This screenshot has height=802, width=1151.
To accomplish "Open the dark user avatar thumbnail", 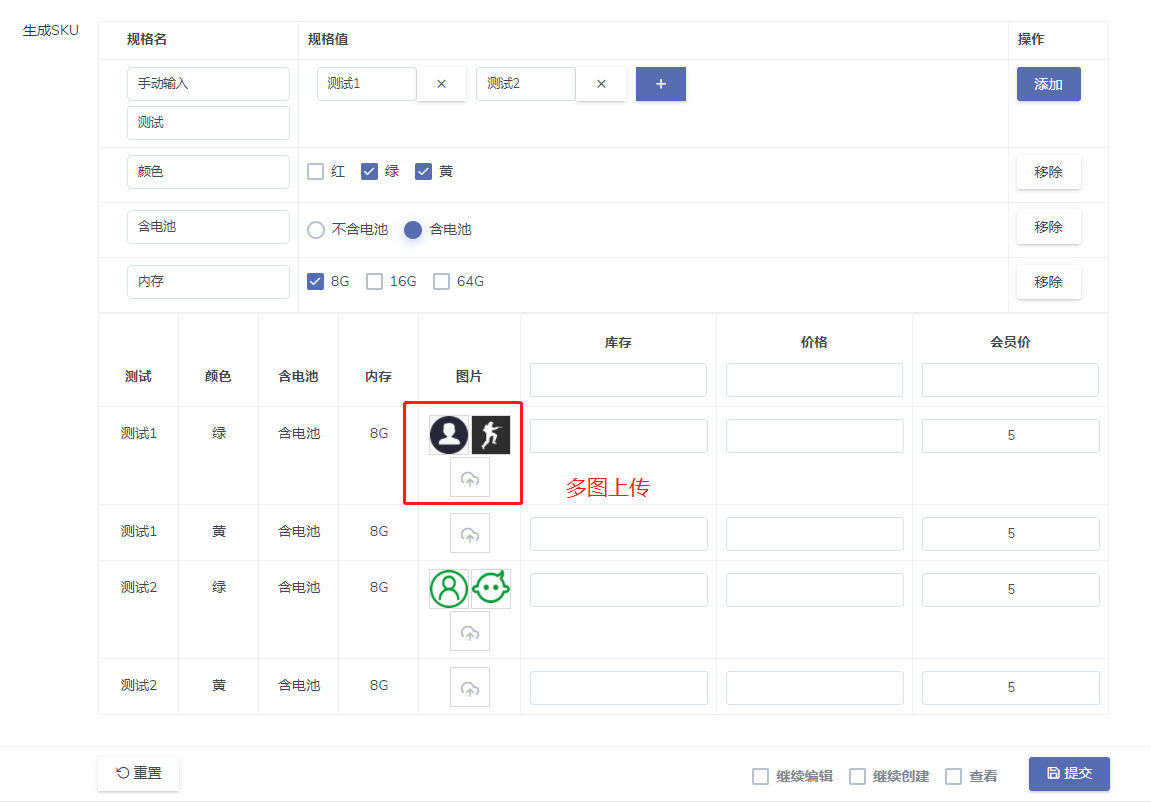I will tap(449, 435).
